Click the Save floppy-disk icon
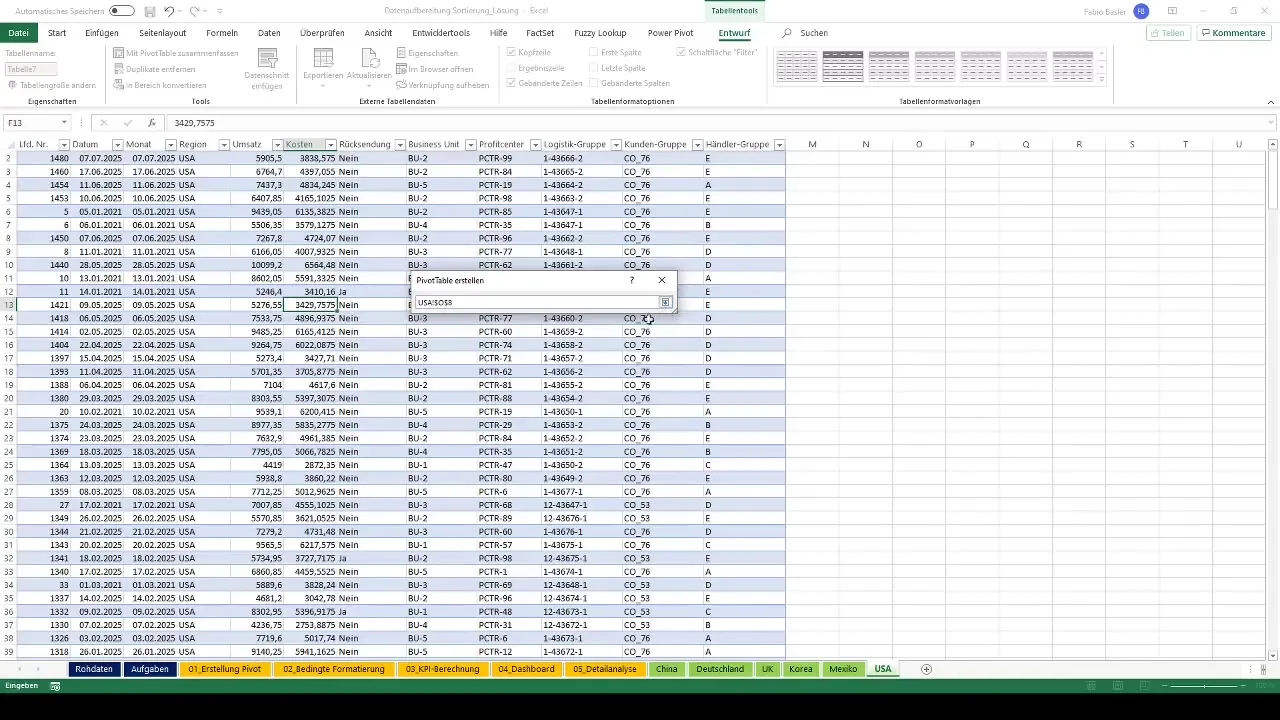 pyautogui.click(x=149, y=11)
